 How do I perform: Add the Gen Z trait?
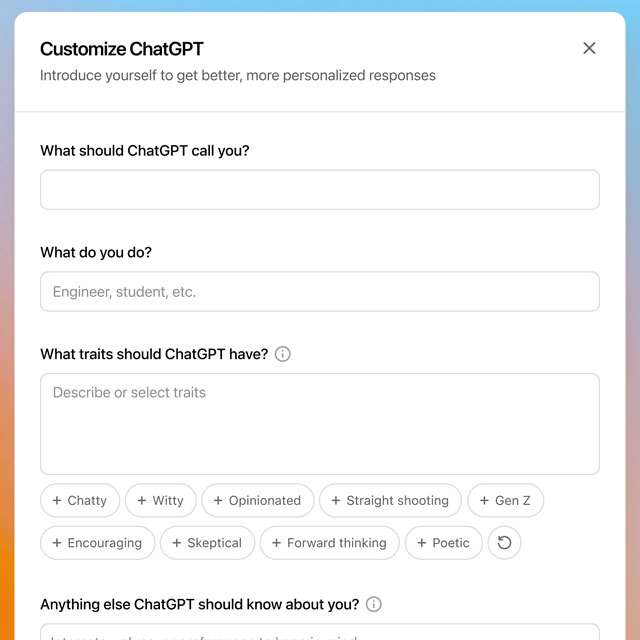[x=505, y=501]
